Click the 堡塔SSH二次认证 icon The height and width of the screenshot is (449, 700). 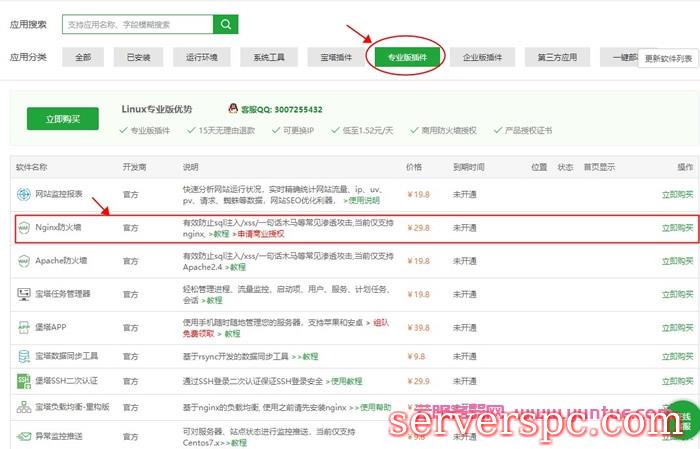23,382
